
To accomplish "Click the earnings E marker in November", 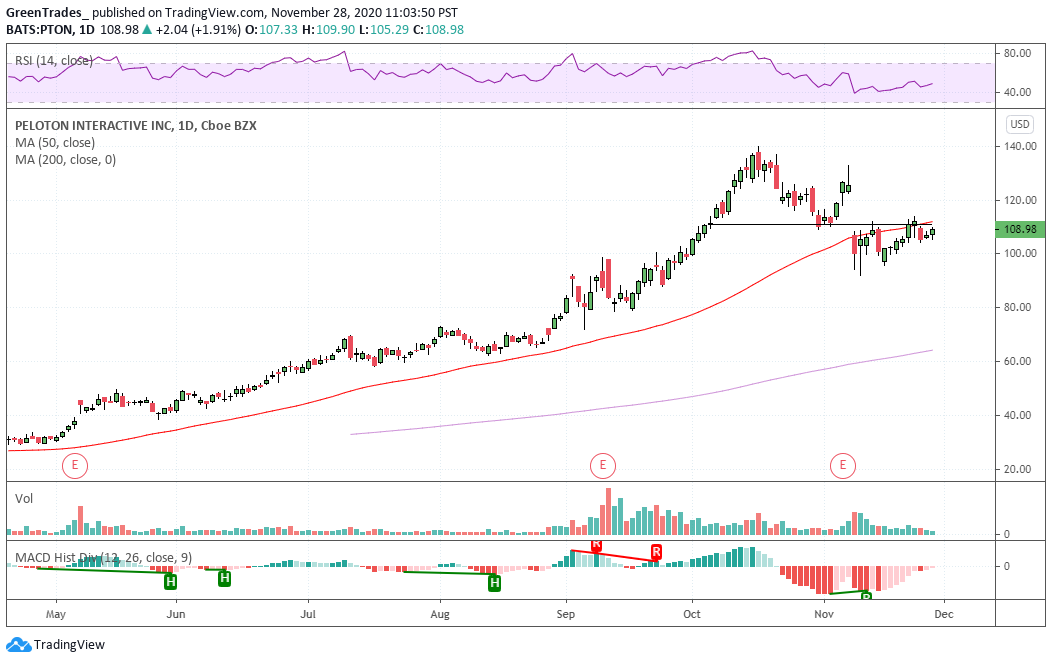I will click(843, 465).
